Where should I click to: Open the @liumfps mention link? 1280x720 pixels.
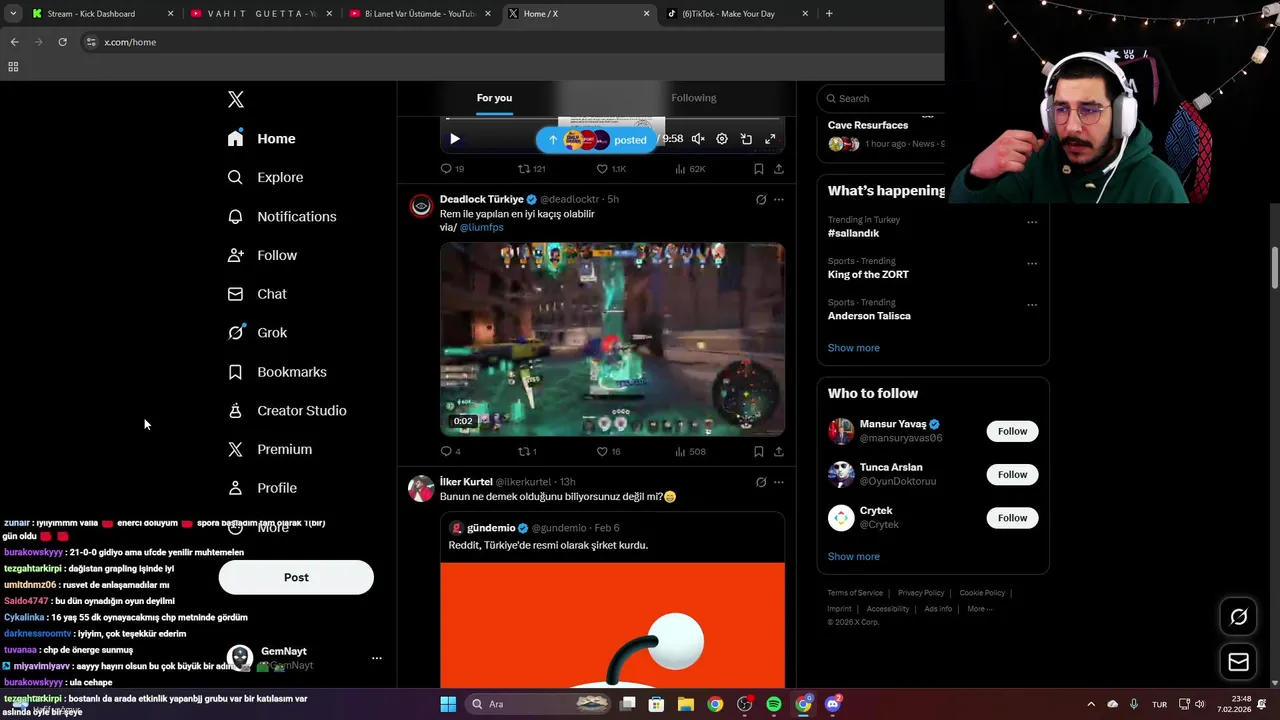pyautogui.click(x=482, y=227)
